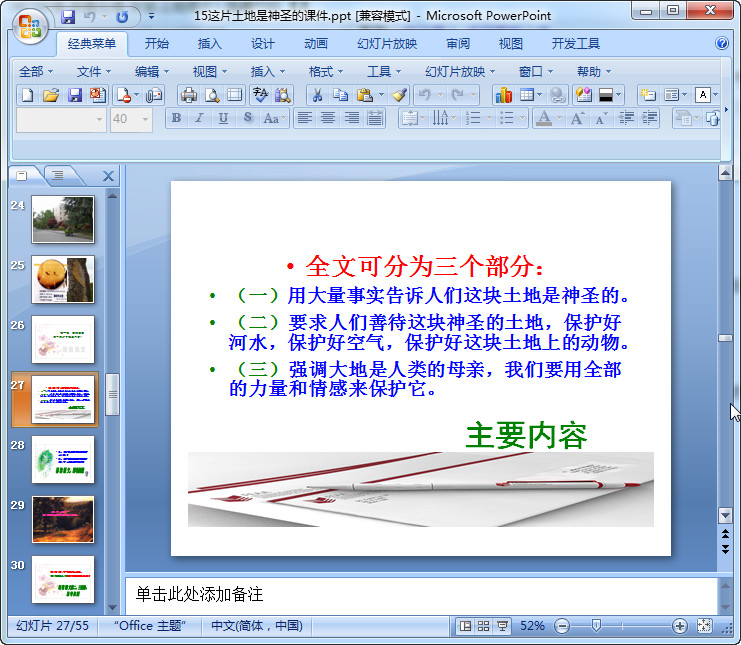
Task: Toggle text Shadow formatting
Action: pos(247,118)
